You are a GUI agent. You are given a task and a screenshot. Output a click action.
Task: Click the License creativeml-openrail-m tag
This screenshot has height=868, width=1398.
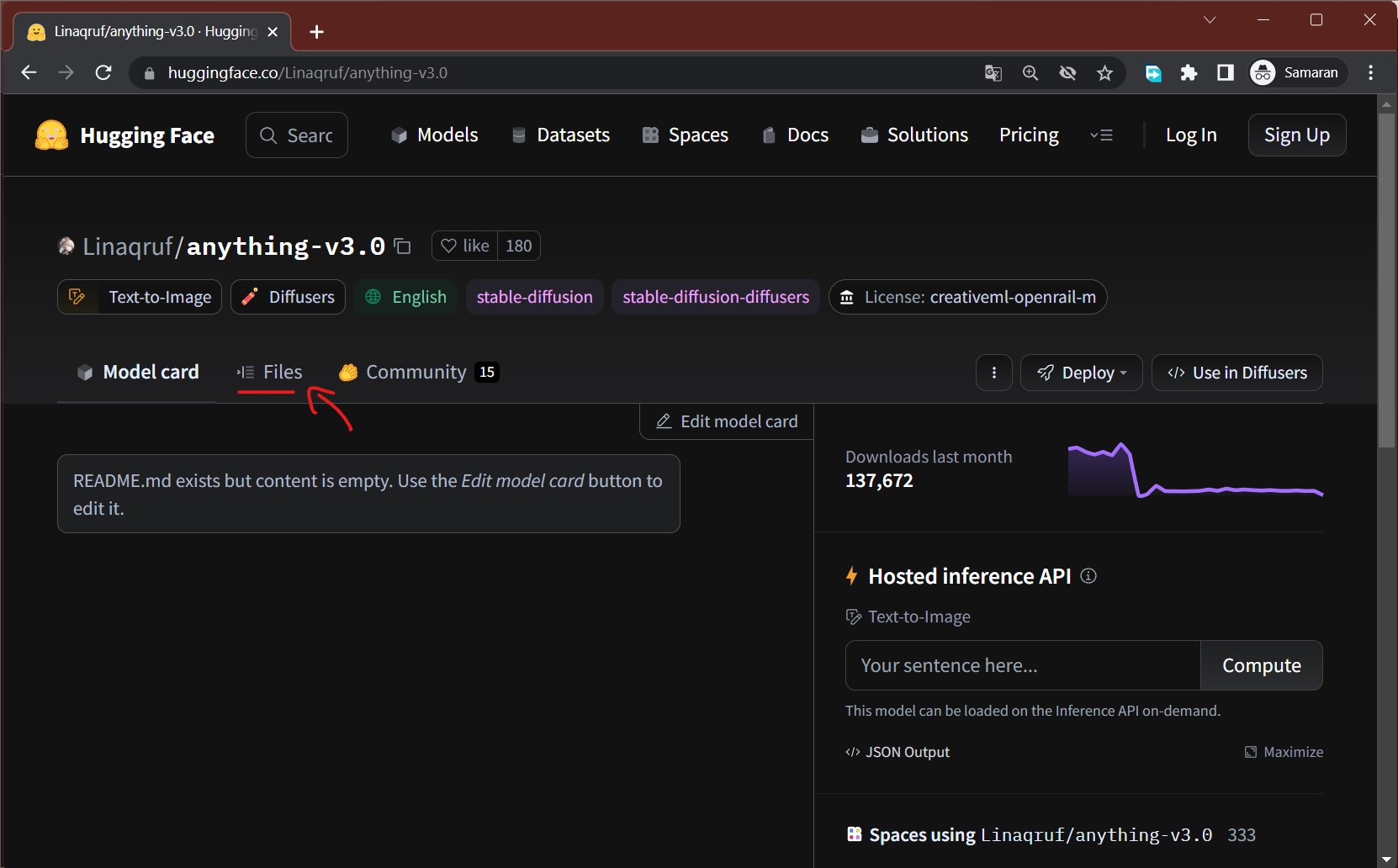tap(968, 297)
